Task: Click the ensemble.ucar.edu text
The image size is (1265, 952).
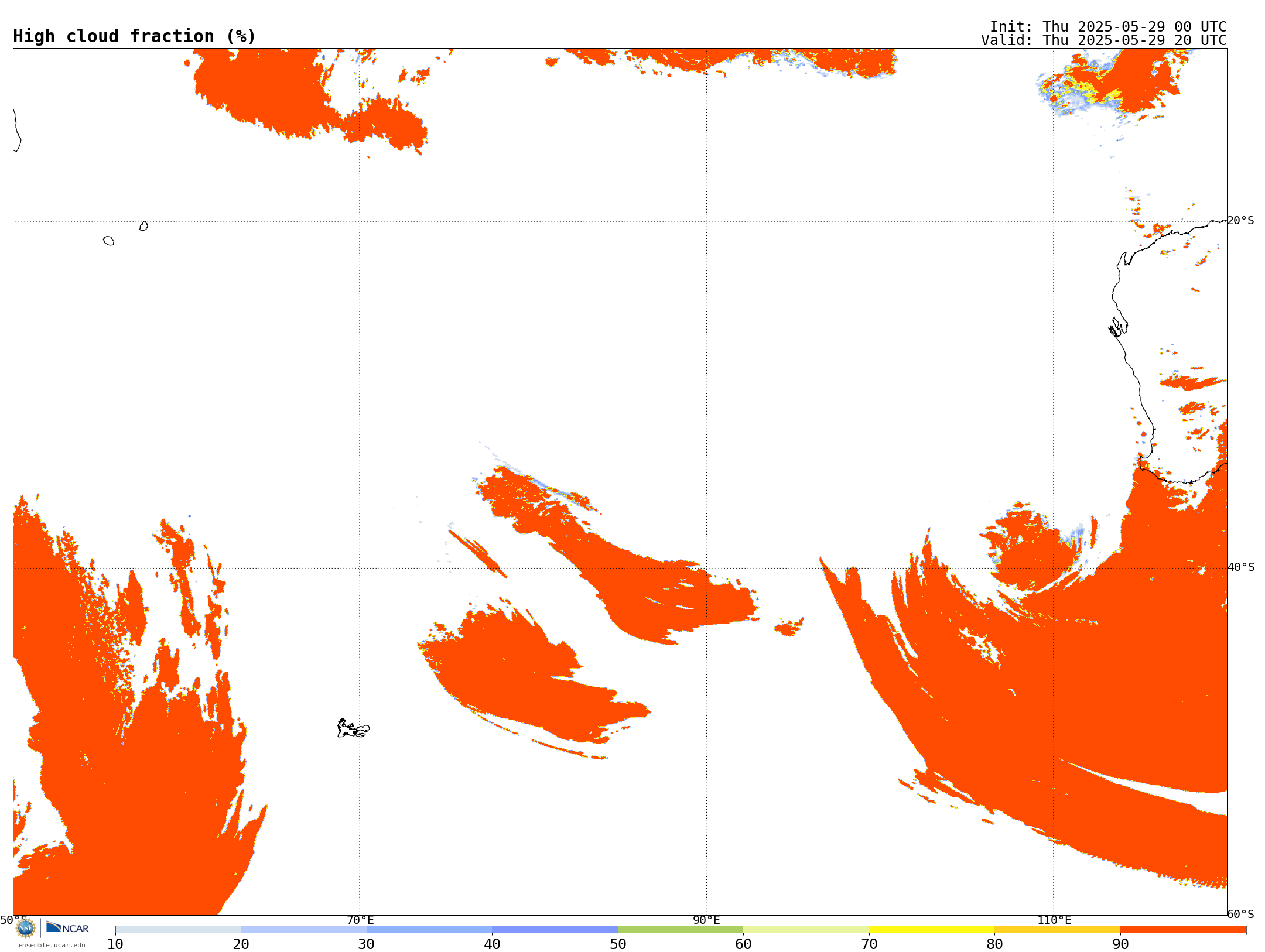Action: 52,945
